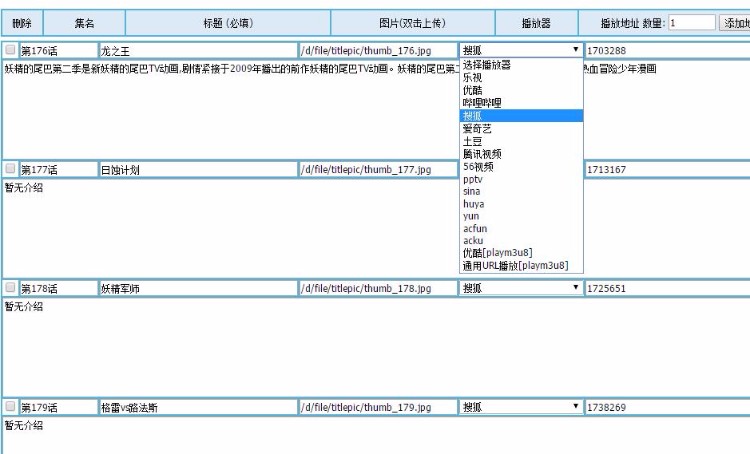Image resolution: width=750 pixels, height=454 pixels.
Task: Click the image path field thumb_178.jpg
Action: click(378, 288)
